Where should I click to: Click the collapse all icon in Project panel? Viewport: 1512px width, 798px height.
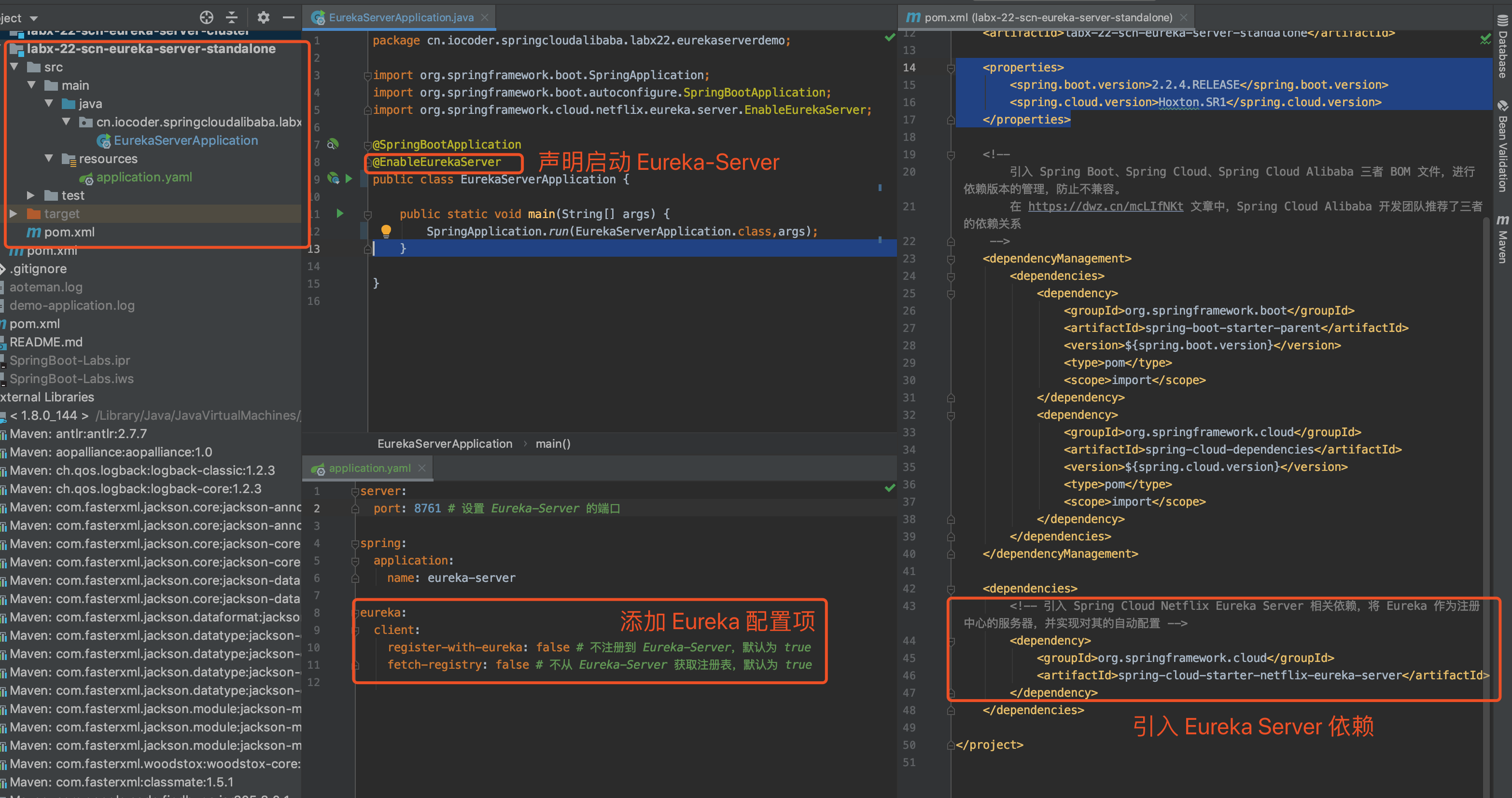pos(232,17)
